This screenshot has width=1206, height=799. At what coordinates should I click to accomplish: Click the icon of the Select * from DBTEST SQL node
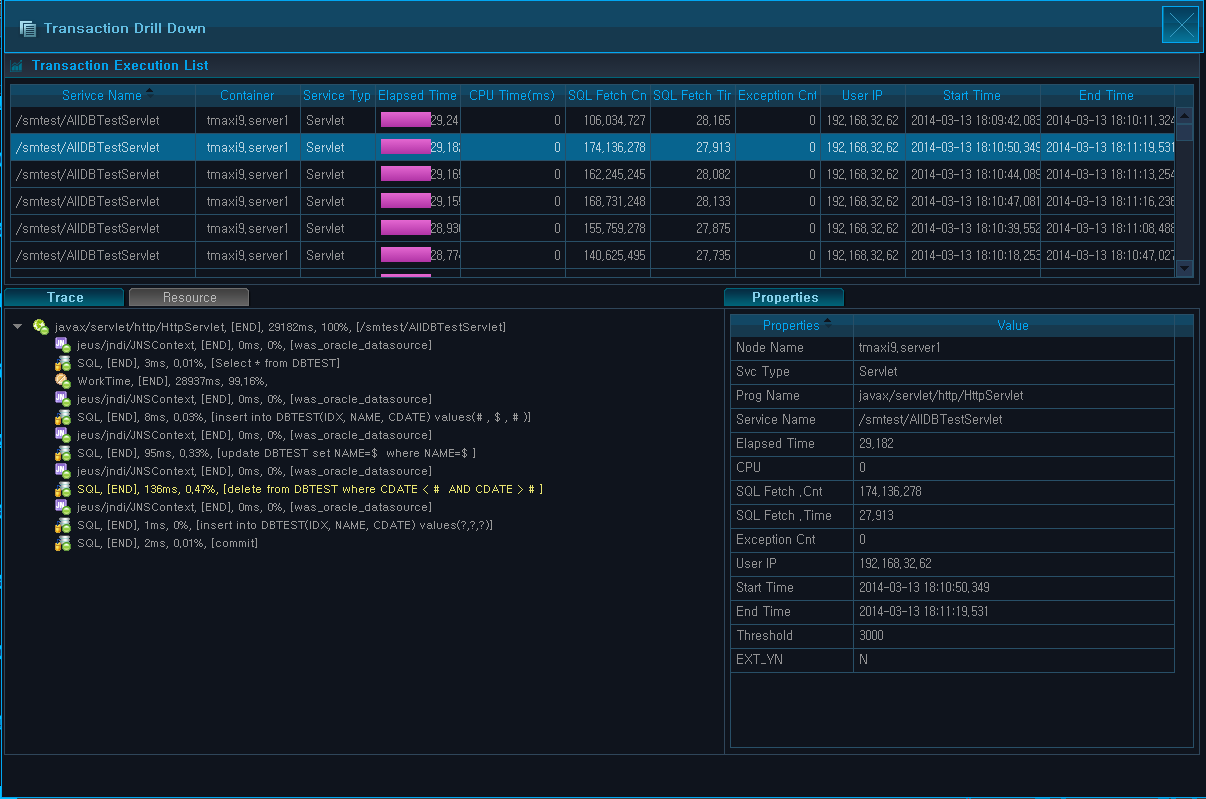point(63,363)
